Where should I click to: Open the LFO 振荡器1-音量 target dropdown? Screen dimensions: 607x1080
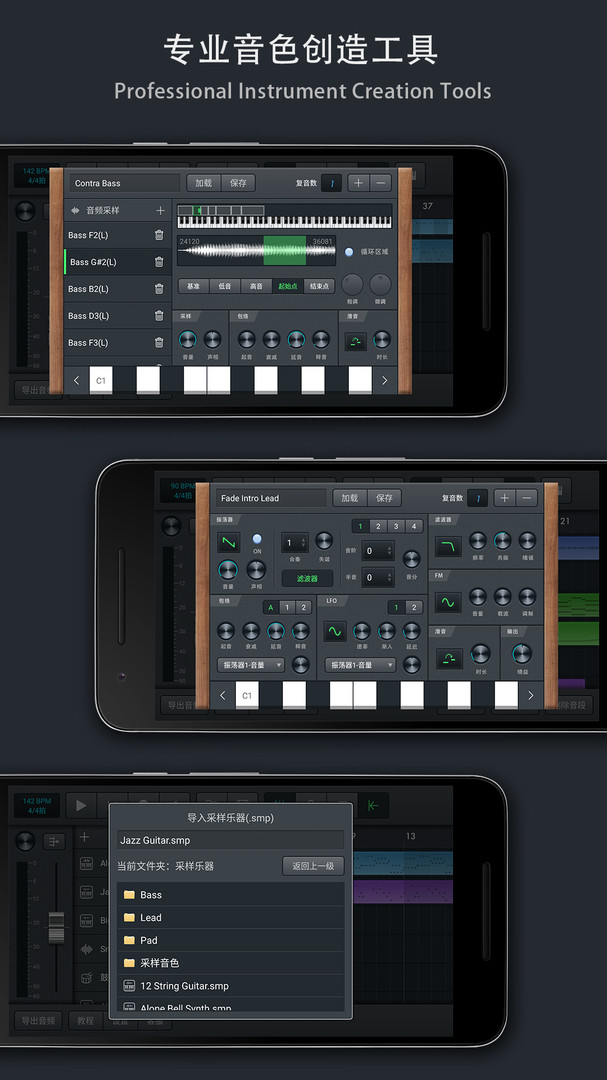[360, 665]
